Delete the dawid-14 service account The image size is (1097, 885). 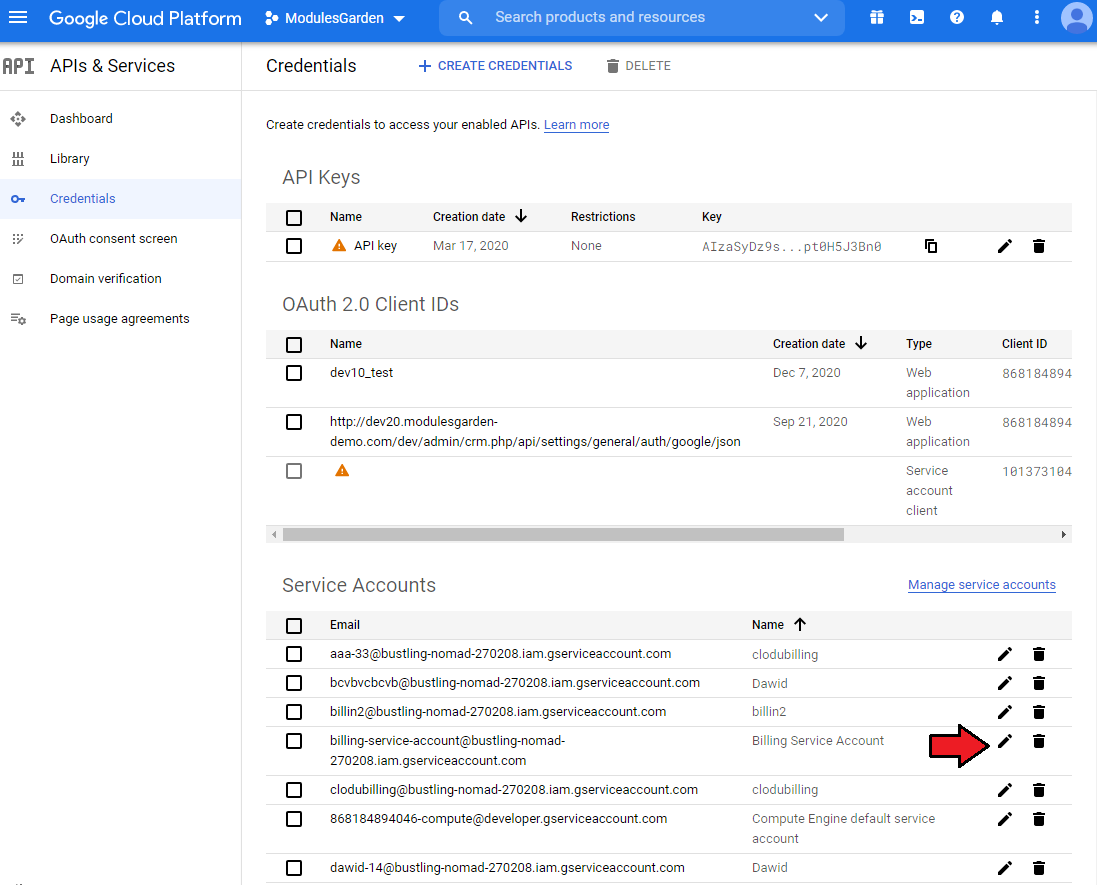tap(1039, 868)
